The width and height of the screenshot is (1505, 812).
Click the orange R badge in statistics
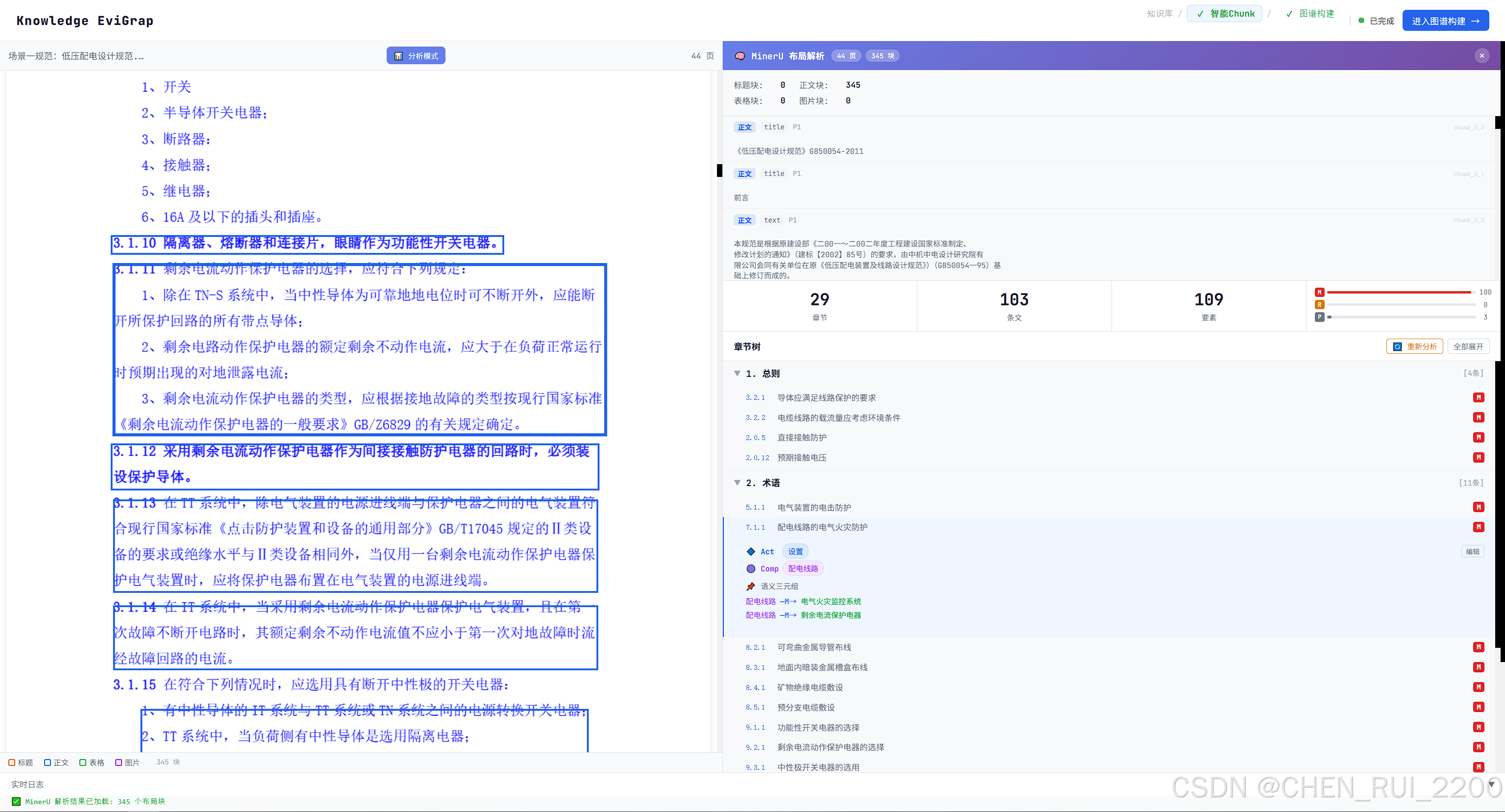coord(1319,304)
